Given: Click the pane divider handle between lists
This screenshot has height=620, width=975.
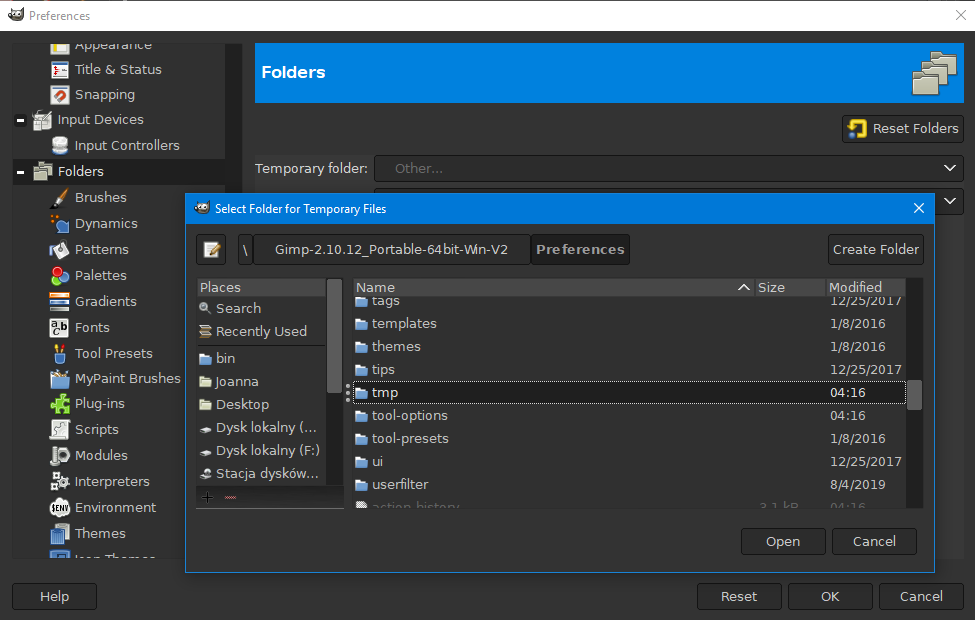Looking at the screenshot, I should pyautogui.click(x=348, y=393).
